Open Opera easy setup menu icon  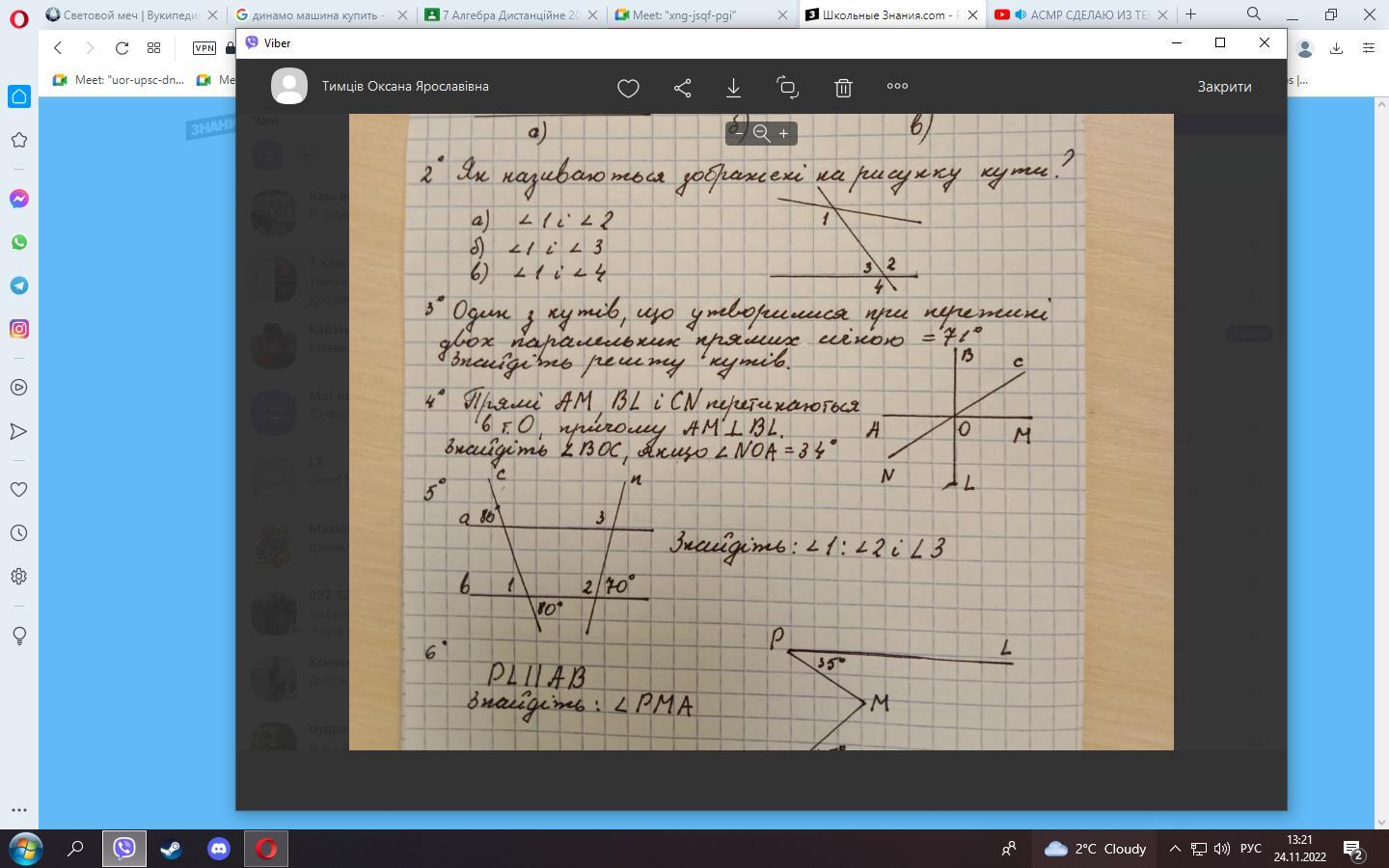tap(1368, 48)
